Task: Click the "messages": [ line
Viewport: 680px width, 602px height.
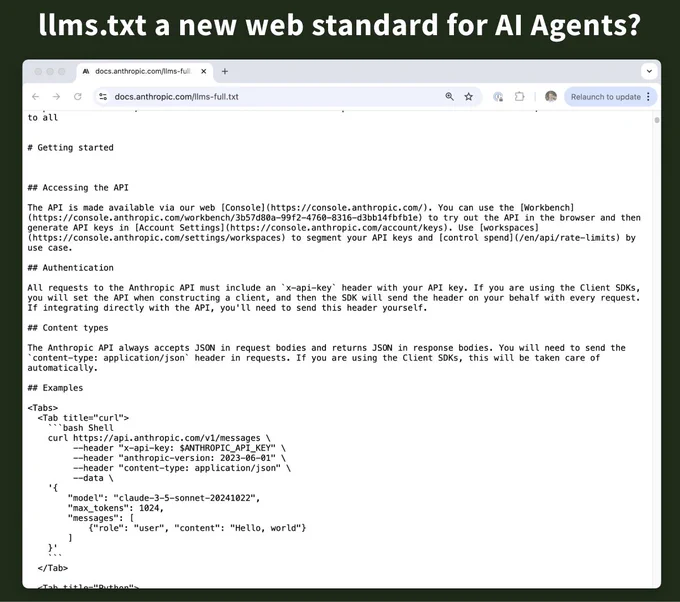Action: 101,518
